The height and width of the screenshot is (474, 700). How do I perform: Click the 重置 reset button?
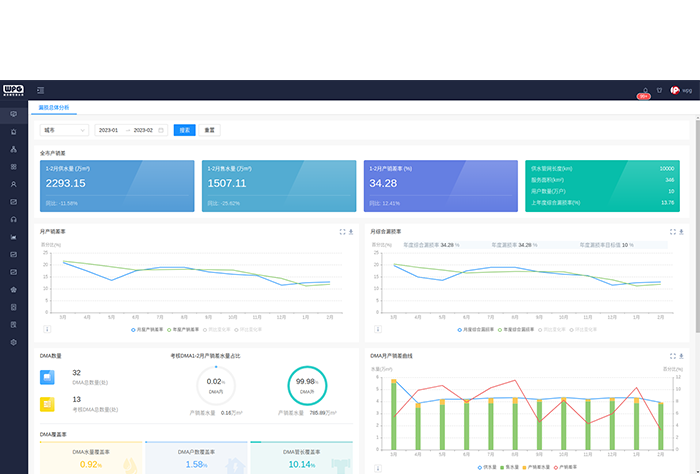pyautogui.click(x=209, y=130)
